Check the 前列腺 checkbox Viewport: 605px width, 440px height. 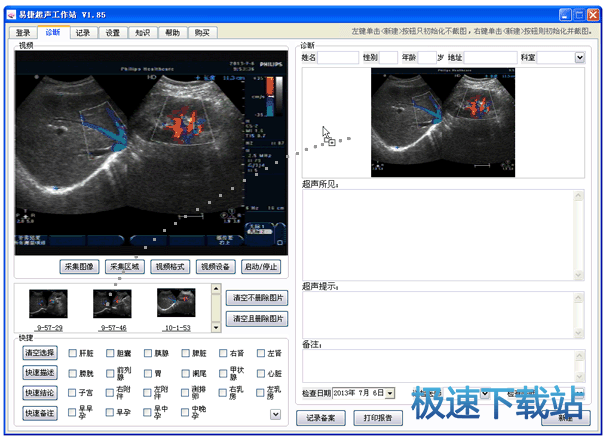pyautogui.click(x=110, y=373)
